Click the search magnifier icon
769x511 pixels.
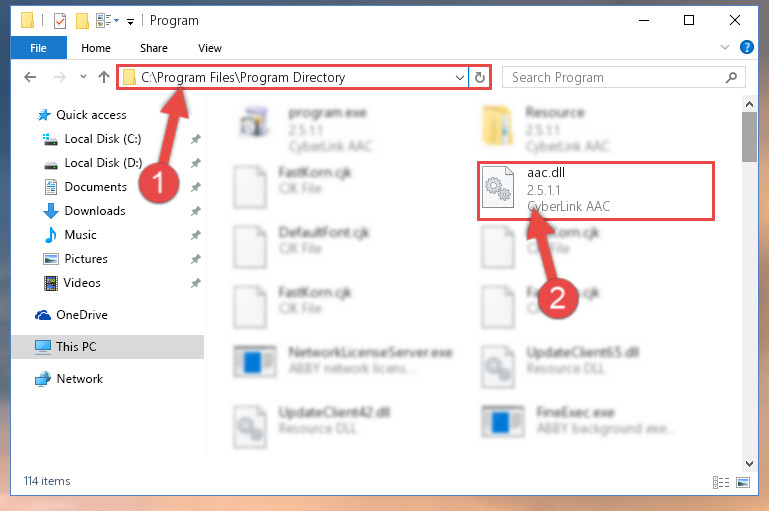pyautogui.click(x=731, y=77)
